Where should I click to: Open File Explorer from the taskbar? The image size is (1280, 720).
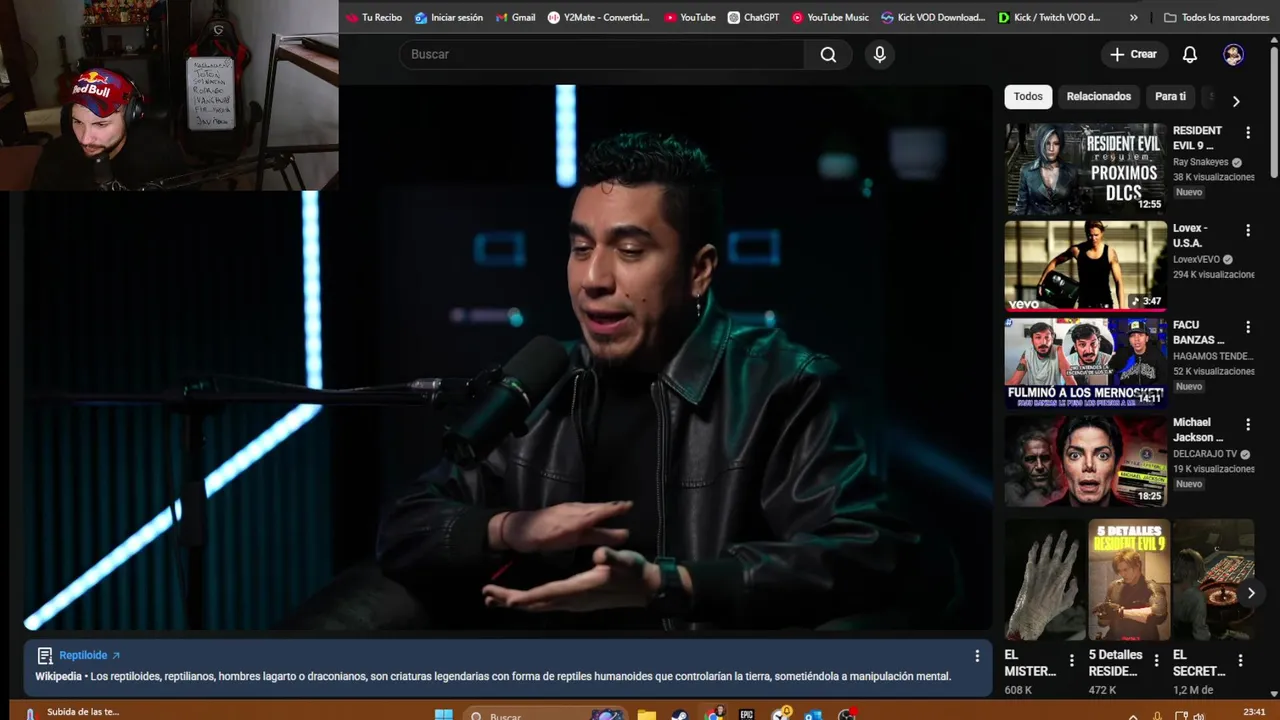point(647,715)
